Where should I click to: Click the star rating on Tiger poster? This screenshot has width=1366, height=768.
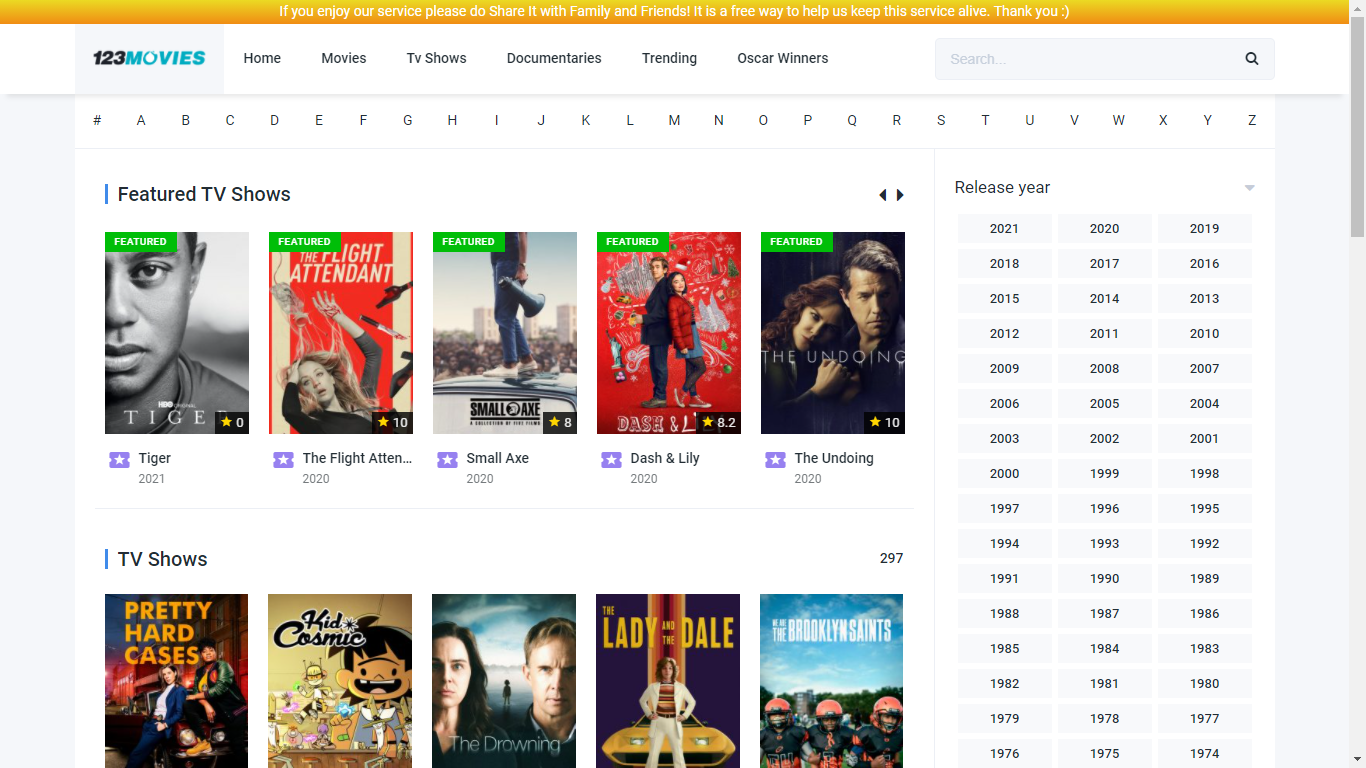232,422
